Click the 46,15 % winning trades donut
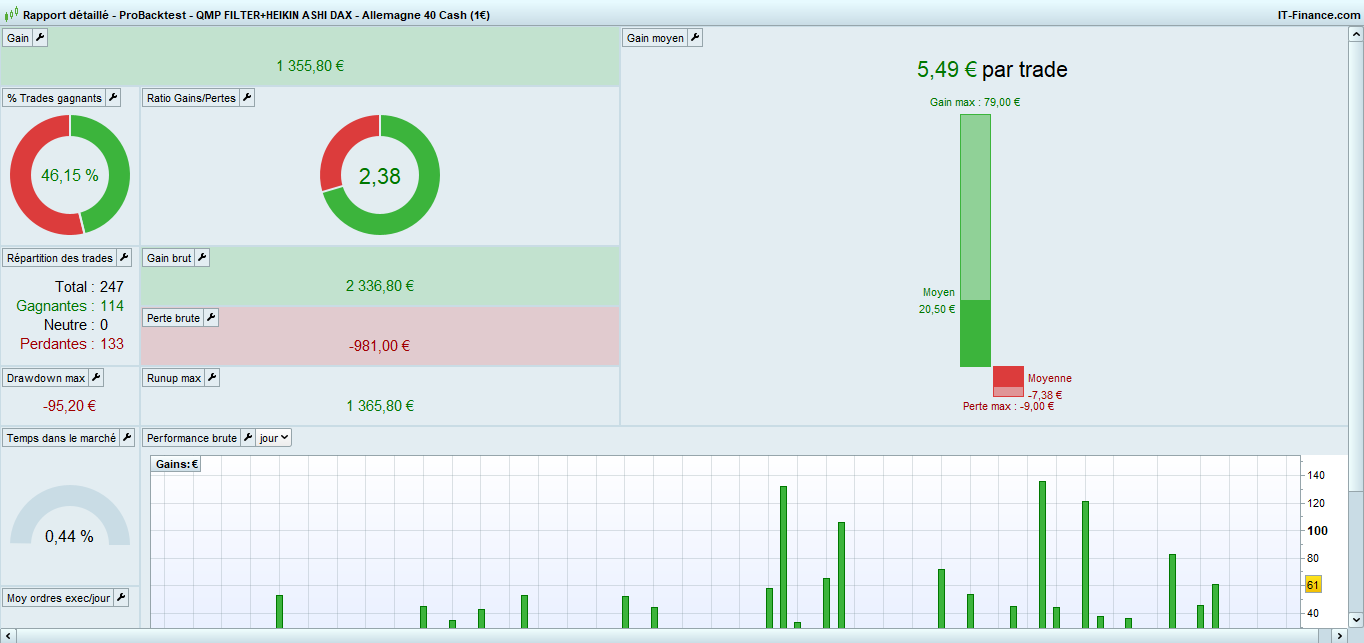 point(70,175)
